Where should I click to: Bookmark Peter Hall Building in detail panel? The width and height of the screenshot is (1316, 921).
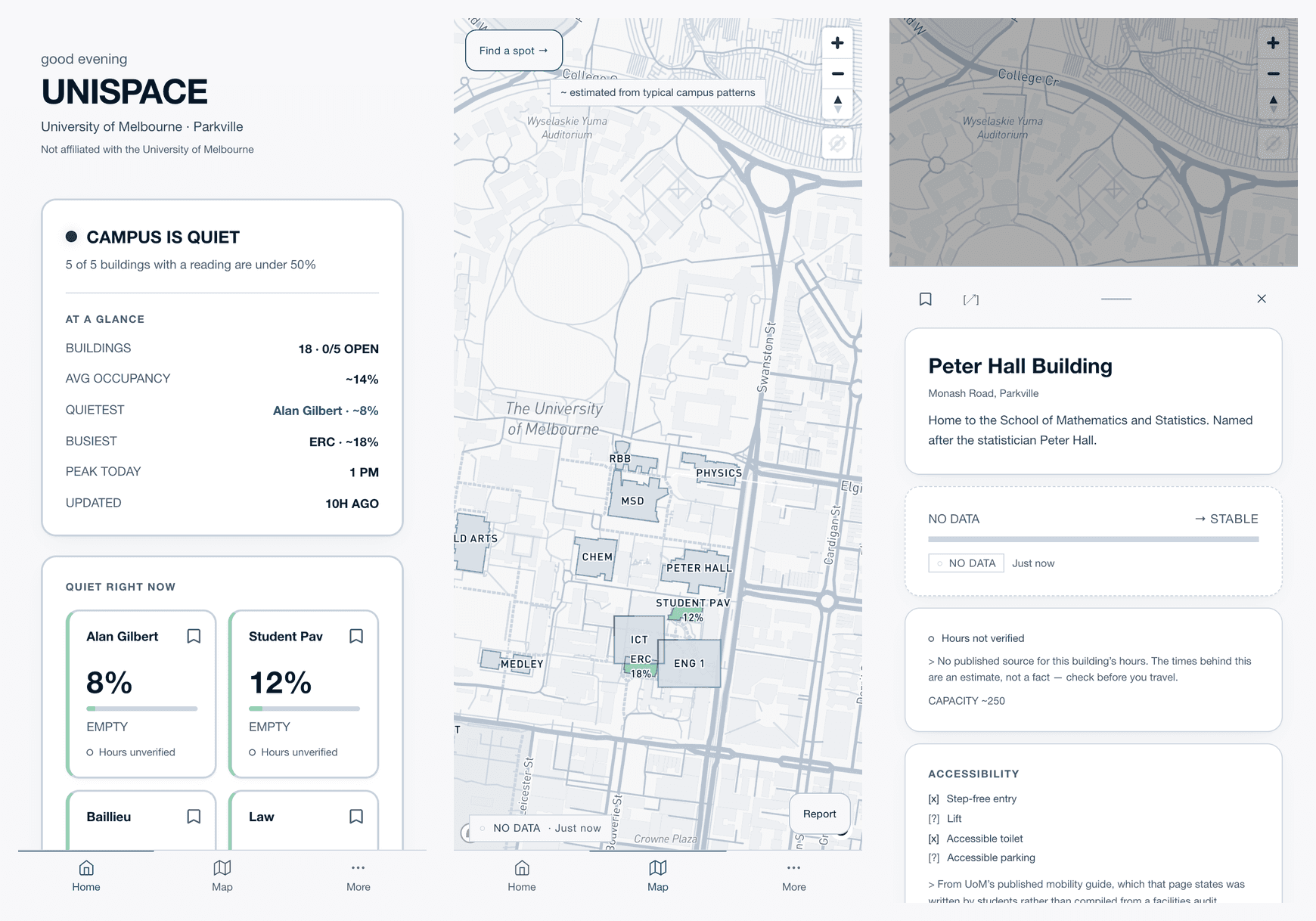click(x=925, y=299)
